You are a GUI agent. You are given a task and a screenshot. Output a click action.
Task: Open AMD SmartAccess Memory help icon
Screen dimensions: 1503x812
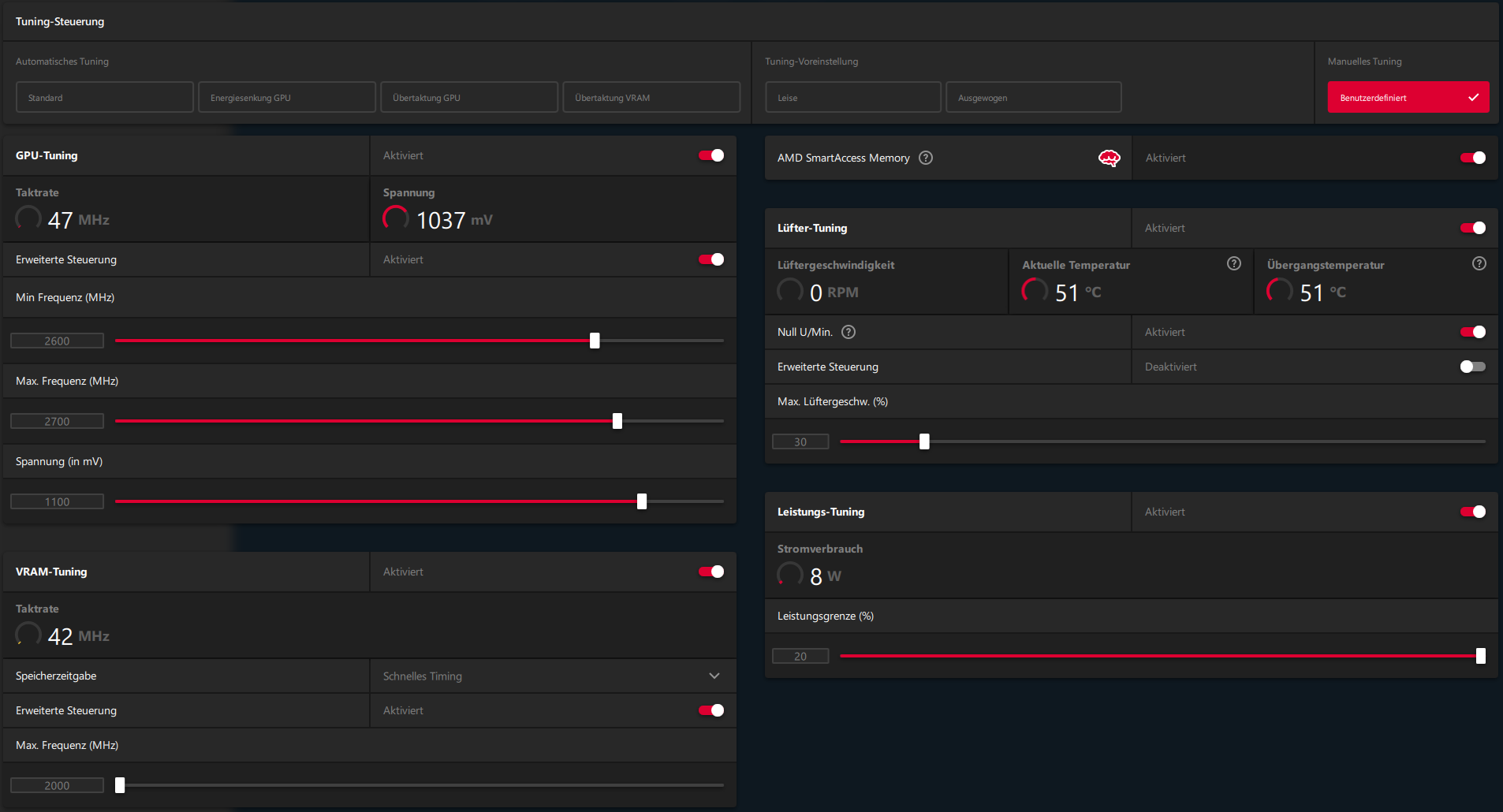926,158
